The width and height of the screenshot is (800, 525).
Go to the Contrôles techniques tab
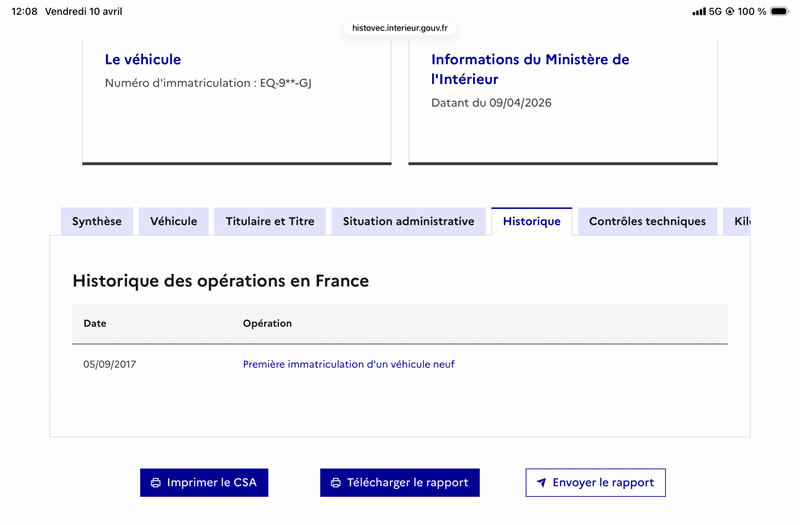[x=647, y=221]
